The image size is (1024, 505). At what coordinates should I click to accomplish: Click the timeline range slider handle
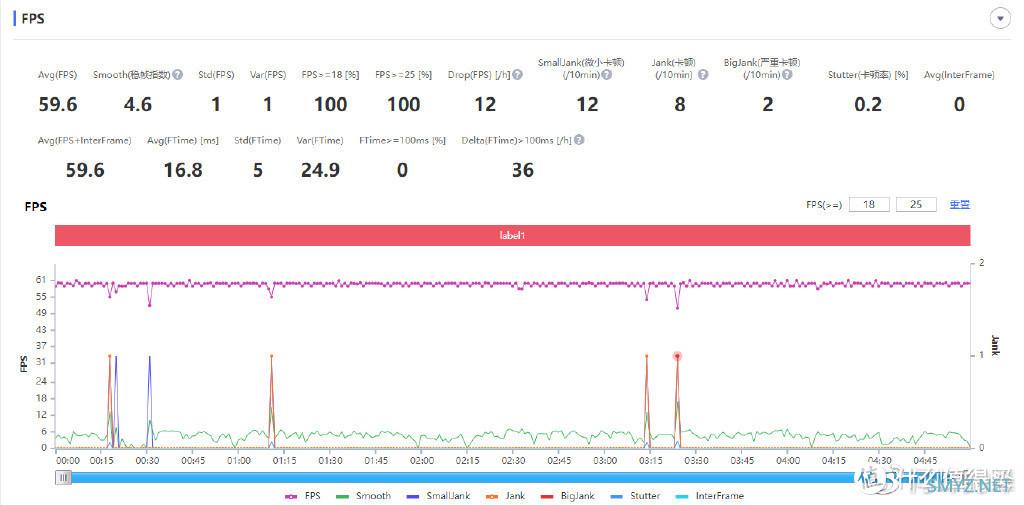coord(64,477)
